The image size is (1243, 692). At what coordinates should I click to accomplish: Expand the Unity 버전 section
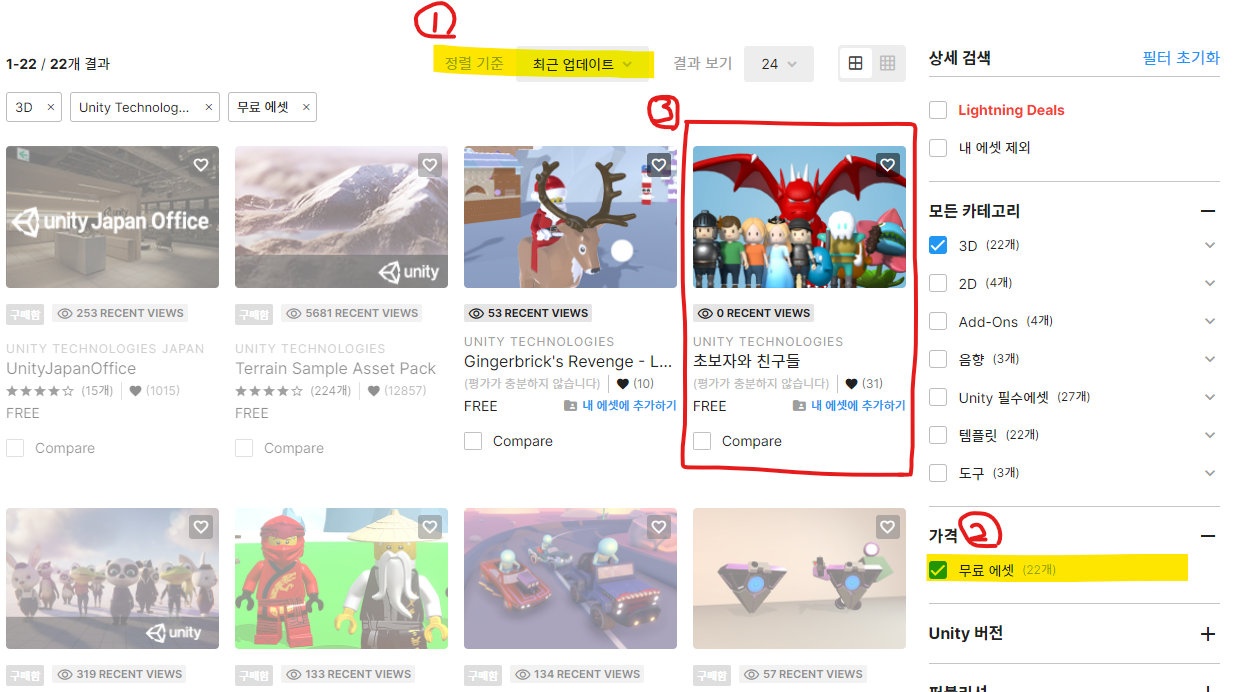(1208, 634)
